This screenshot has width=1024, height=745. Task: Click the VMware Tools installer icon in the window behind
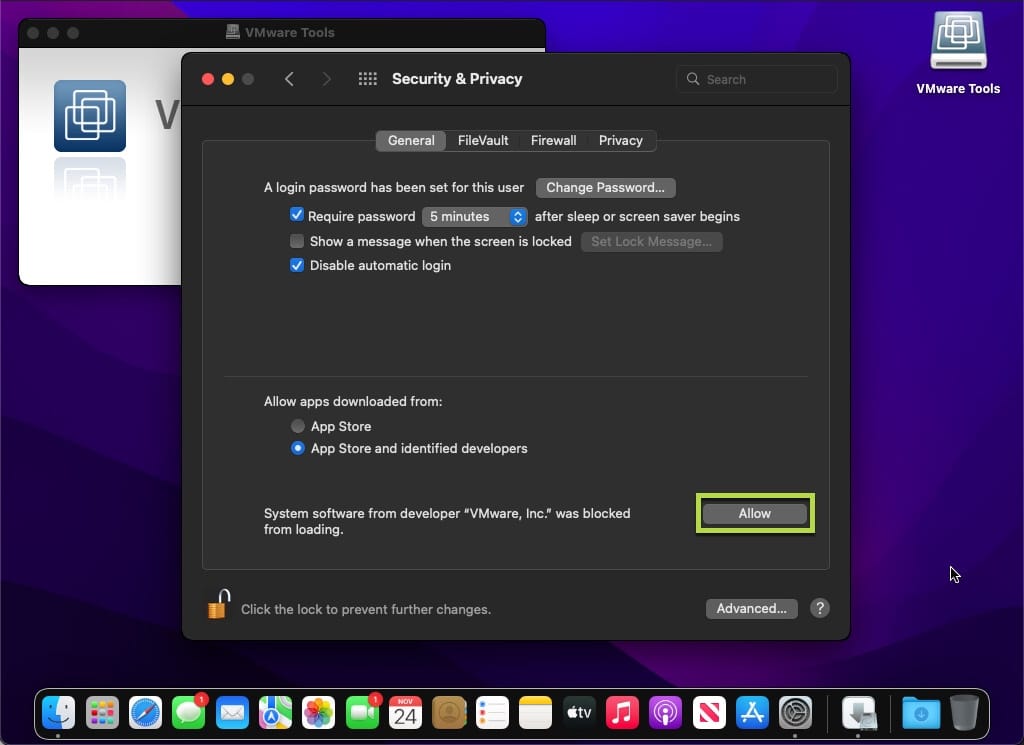[x=89, y=116]
